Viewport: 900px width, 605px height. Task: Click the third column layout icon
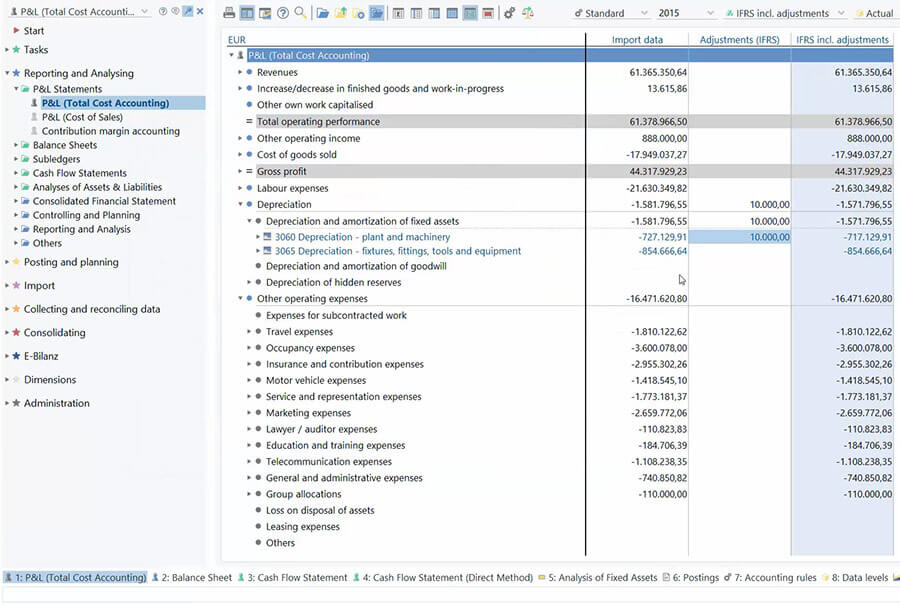[x=434, y=13]
